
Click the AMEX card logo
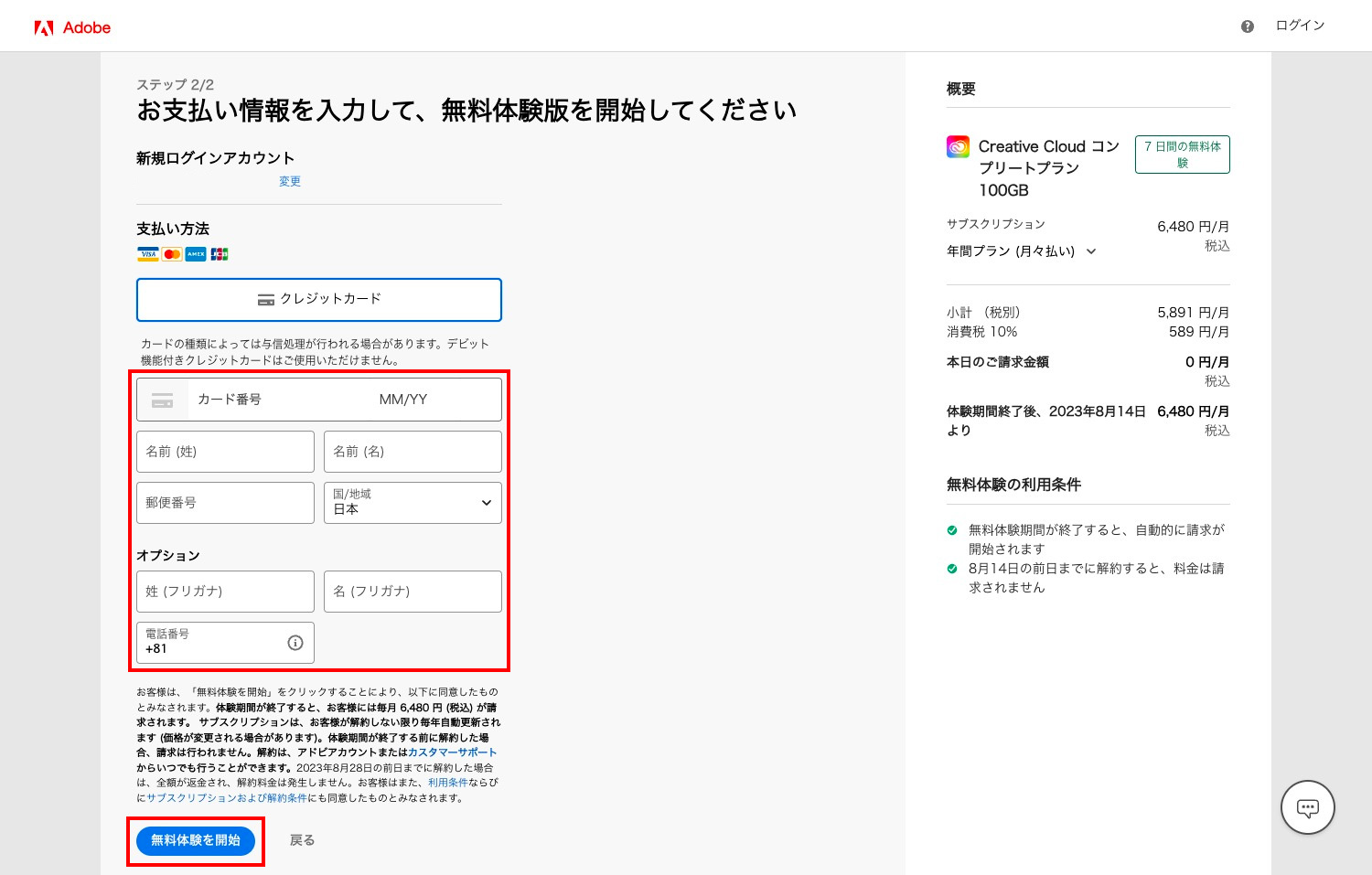tap(196, 254)
